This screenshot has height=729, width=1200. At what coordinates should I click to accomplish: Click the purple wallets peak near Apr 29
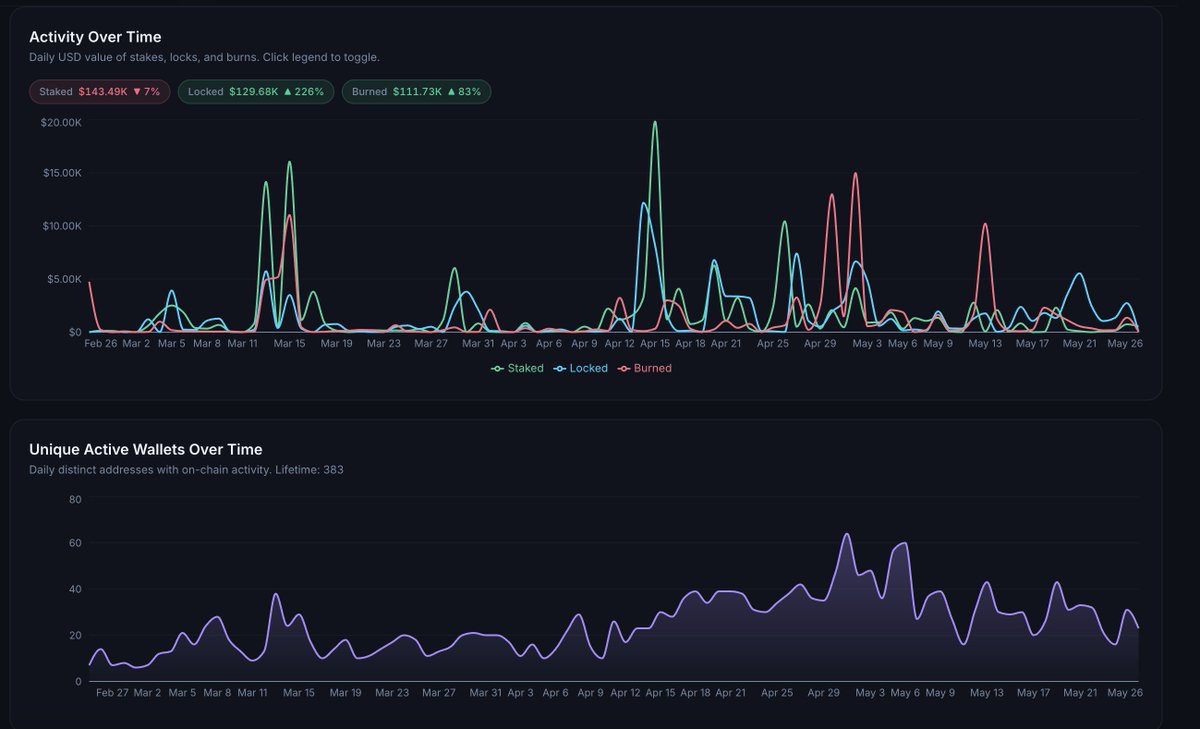(x=847, y=534)
